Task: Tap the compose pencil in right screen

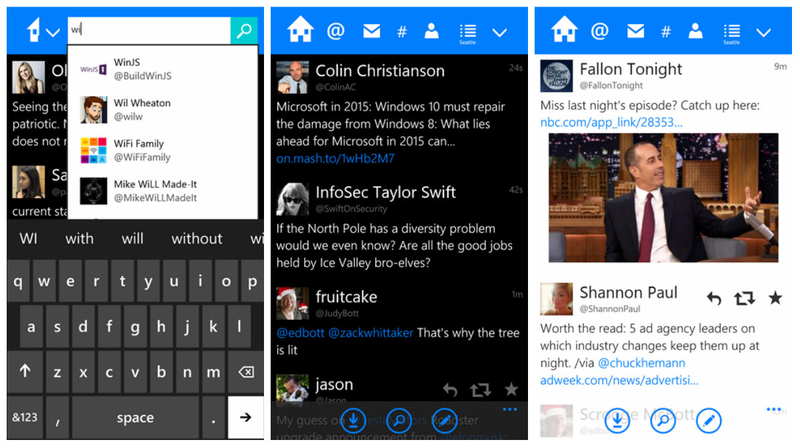Action: tap(709, 420)
